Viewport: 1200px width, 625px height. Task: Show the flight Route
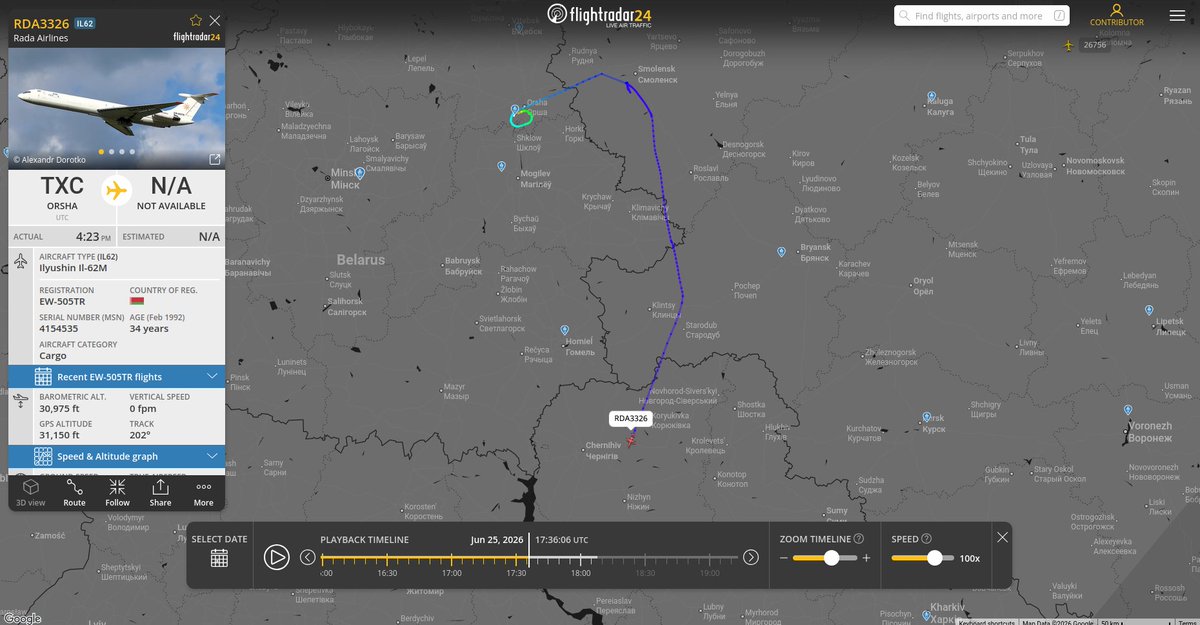coord(75,492)
